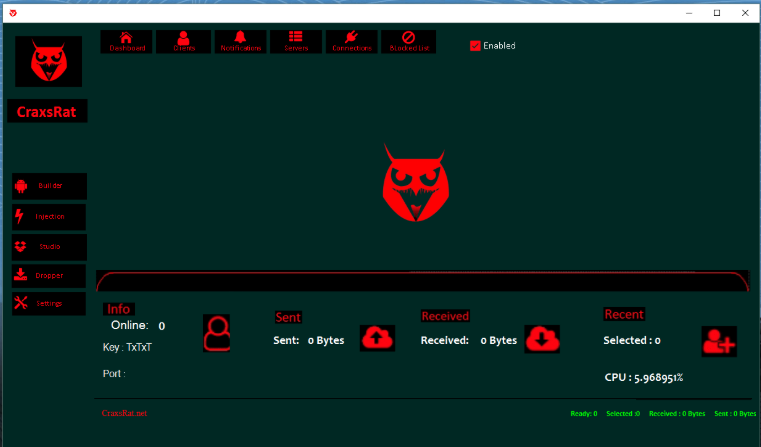Switch to the Clients tab

point(183,42)
